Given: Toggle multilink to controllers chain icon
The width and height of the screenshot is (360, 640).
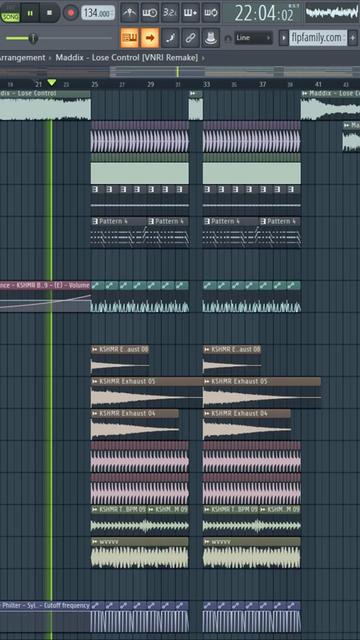Looking at the screenshot, I should pyautogui.click(x=191, y=38).
